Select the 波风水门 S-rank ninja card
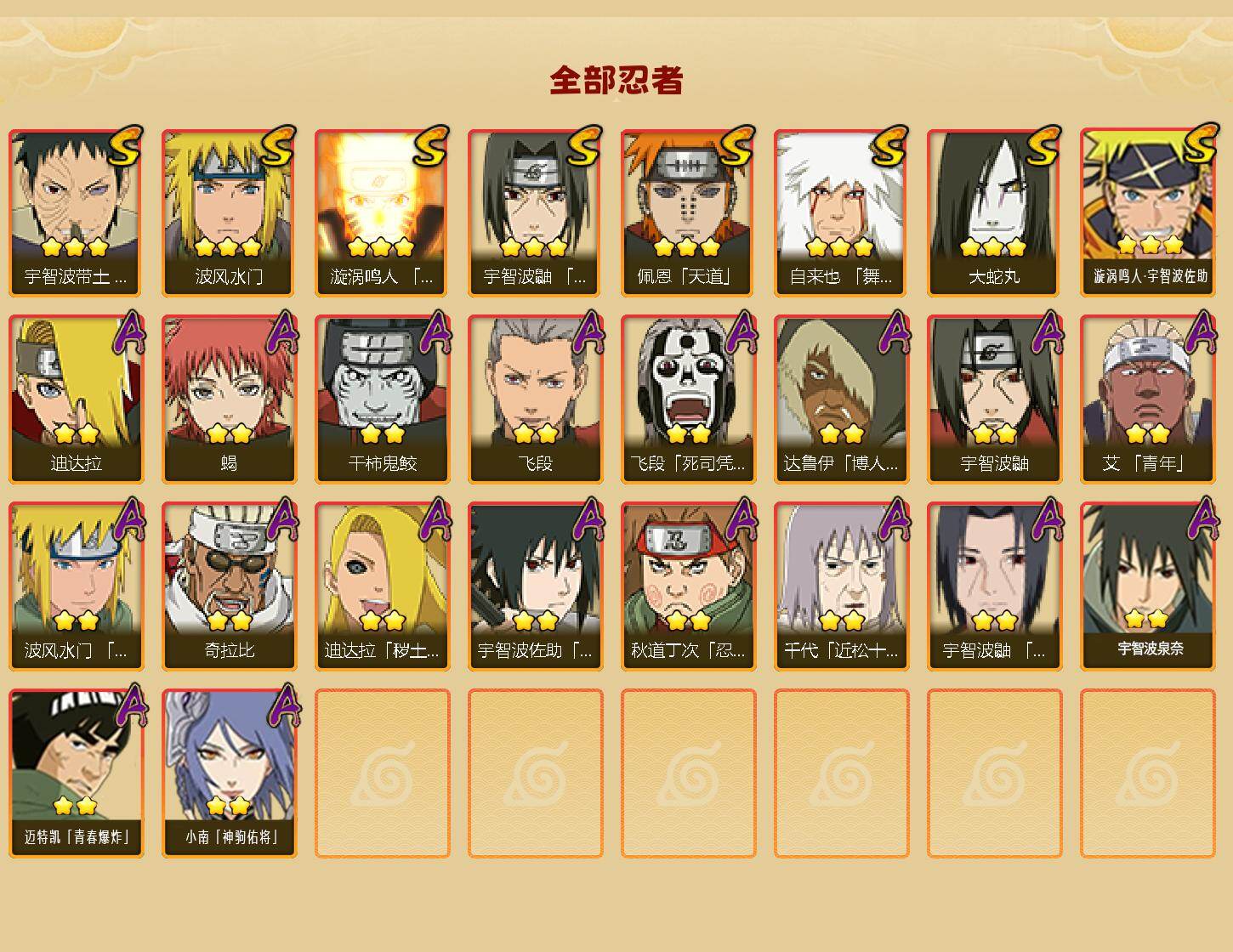The width and height of the screenshot is (1233, 952). [229, 212]
